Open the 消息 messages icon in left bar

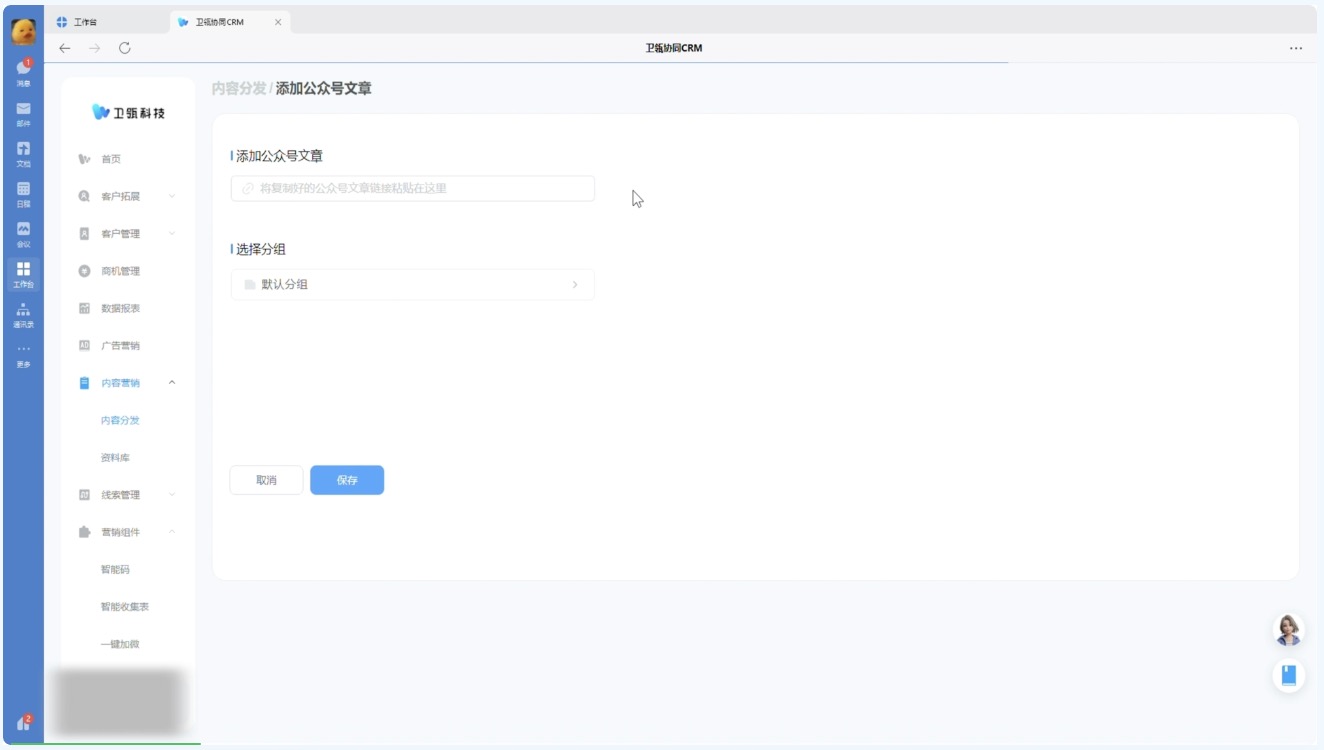coord(23,71)
